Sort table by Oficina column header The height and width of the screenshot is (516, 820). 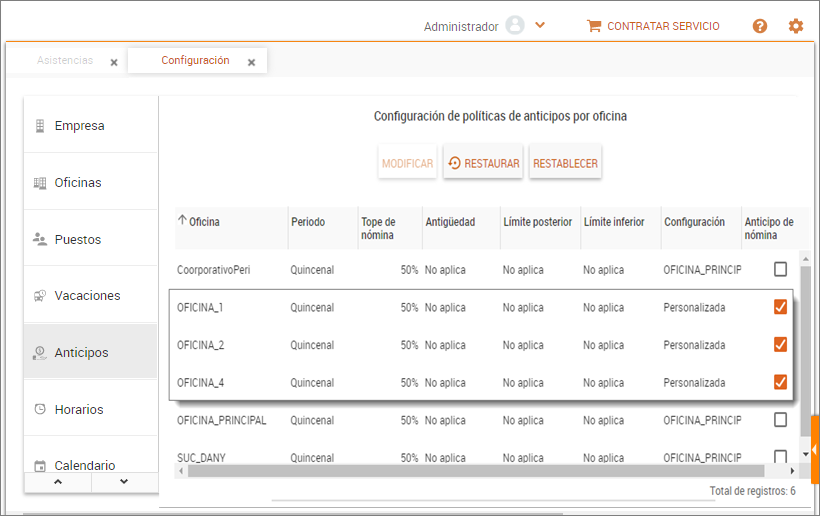(x=204, y=222)
